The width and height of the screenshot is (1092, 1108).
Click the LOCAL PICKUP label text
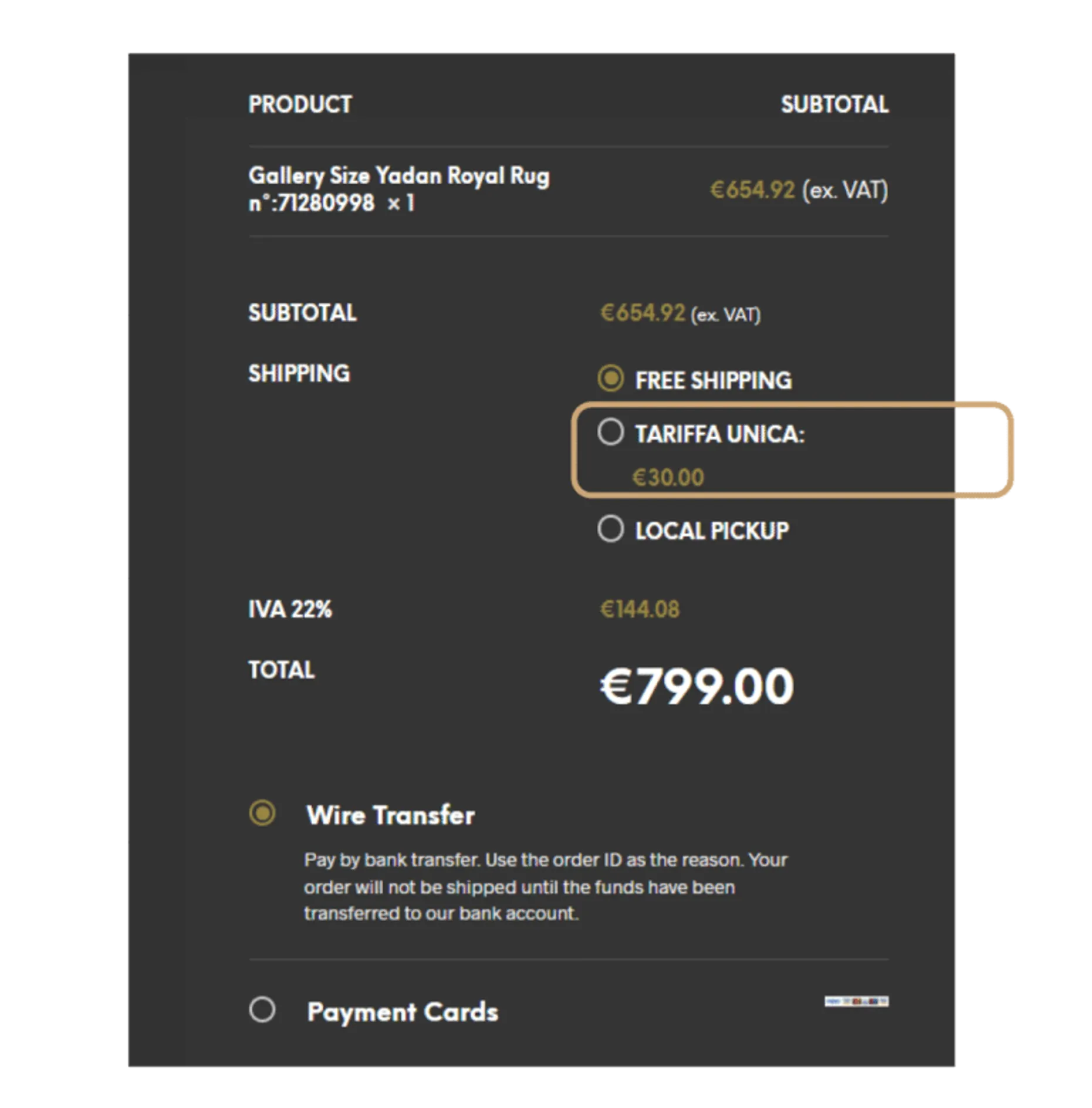coord(712,531)
